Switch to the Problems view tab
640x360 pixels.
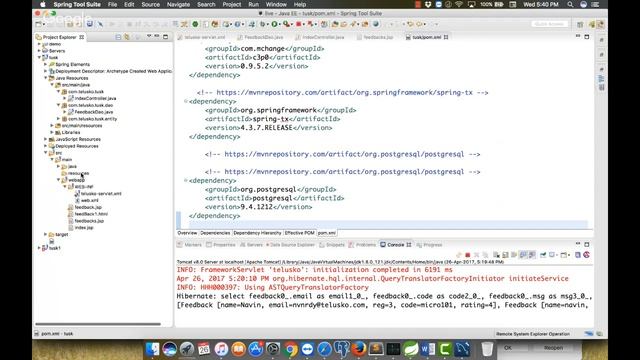362,245
